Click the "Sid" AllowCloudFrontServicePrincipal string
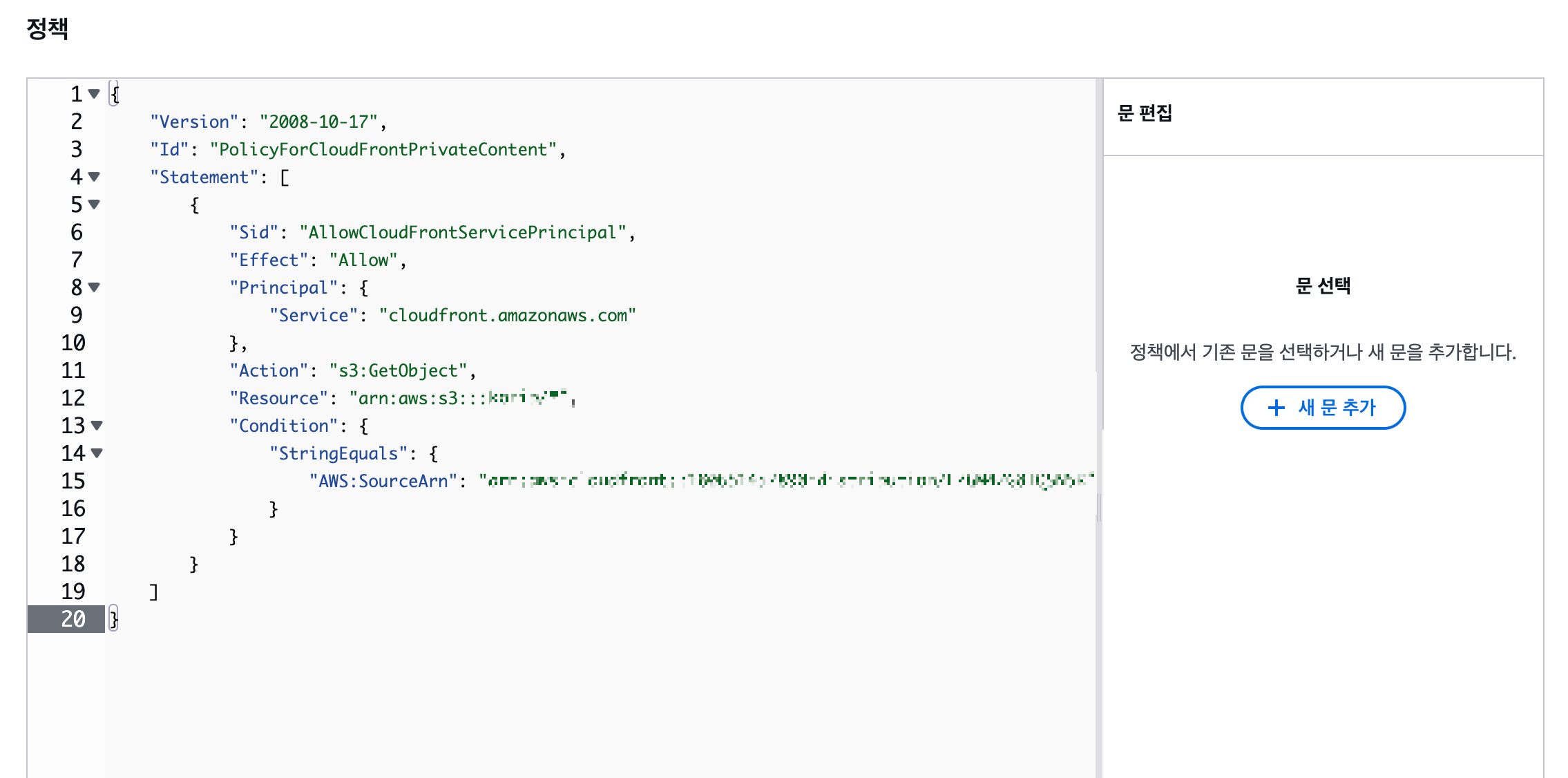The height and width of the screenshot is (778, 1568). pos(463,232)
